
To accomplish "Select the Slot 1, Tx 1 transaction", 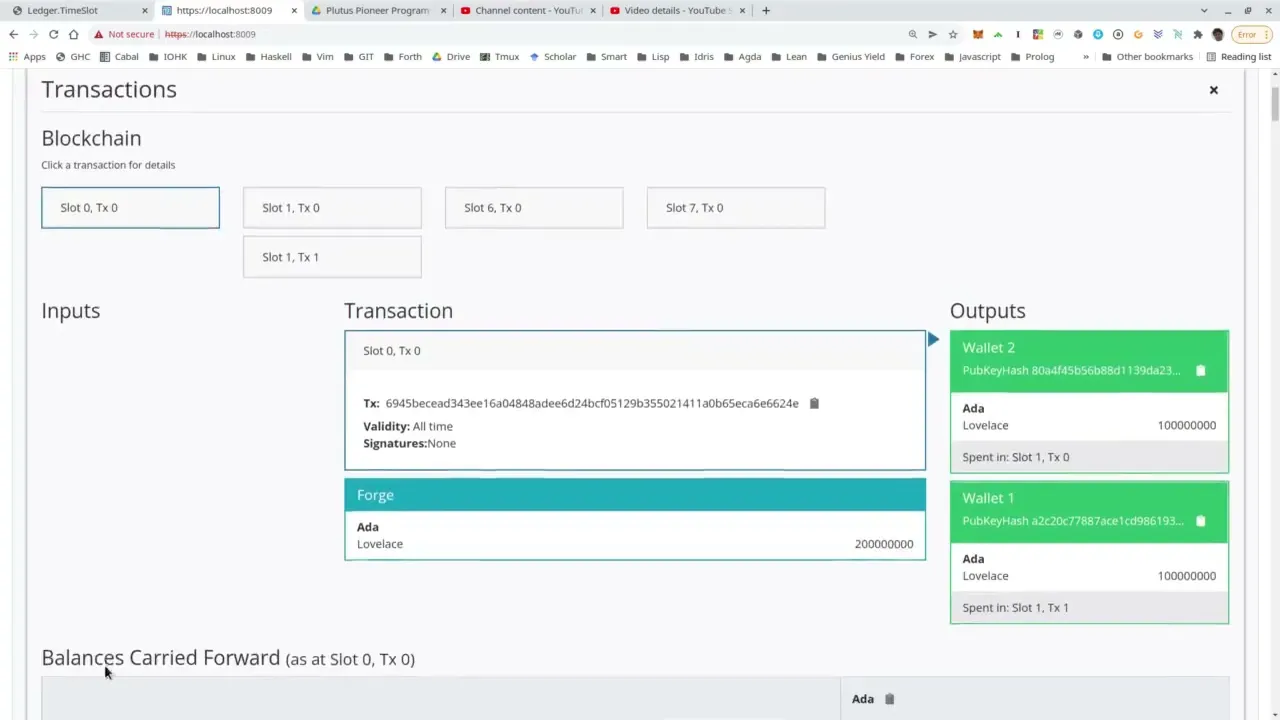I will coord(332,257).
